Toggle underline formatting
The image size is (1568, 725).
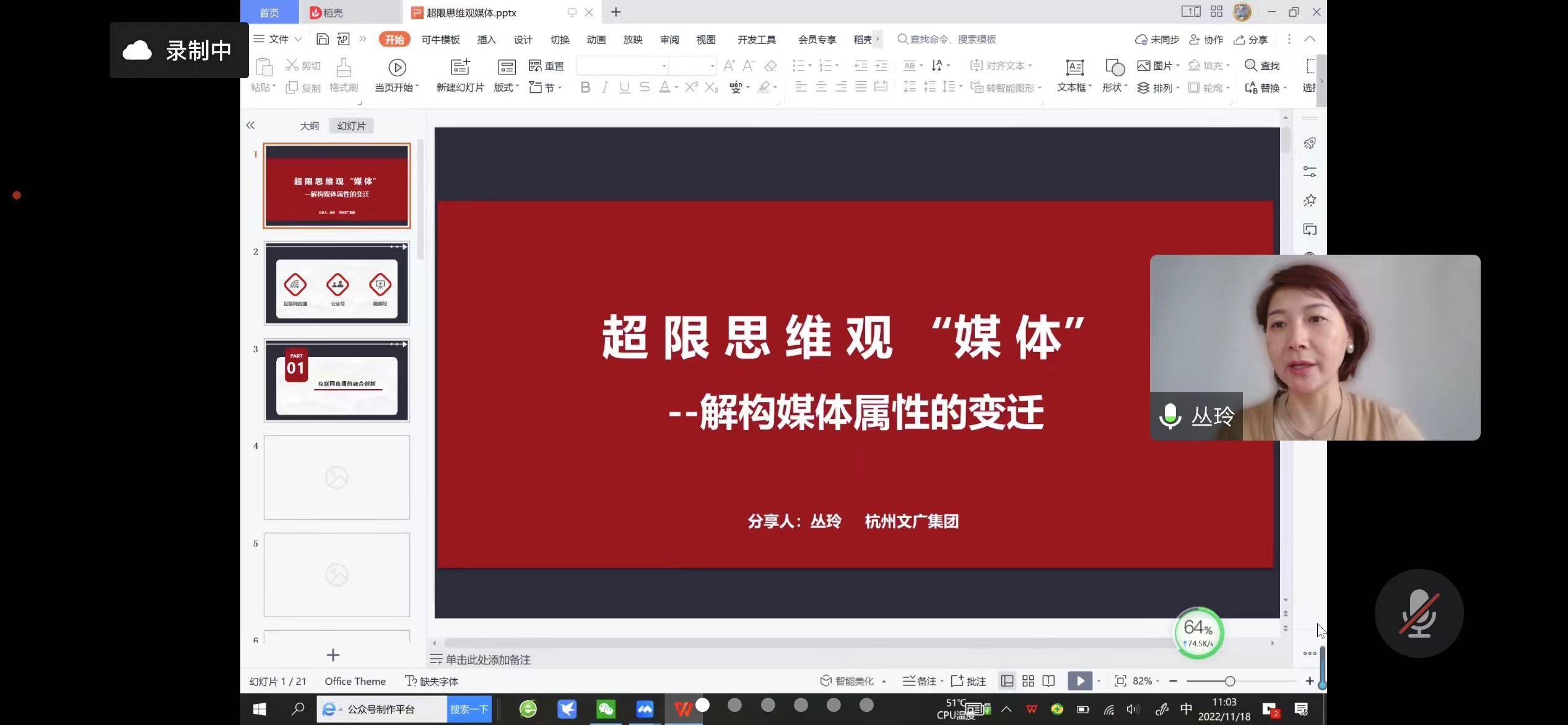point(624,87)
